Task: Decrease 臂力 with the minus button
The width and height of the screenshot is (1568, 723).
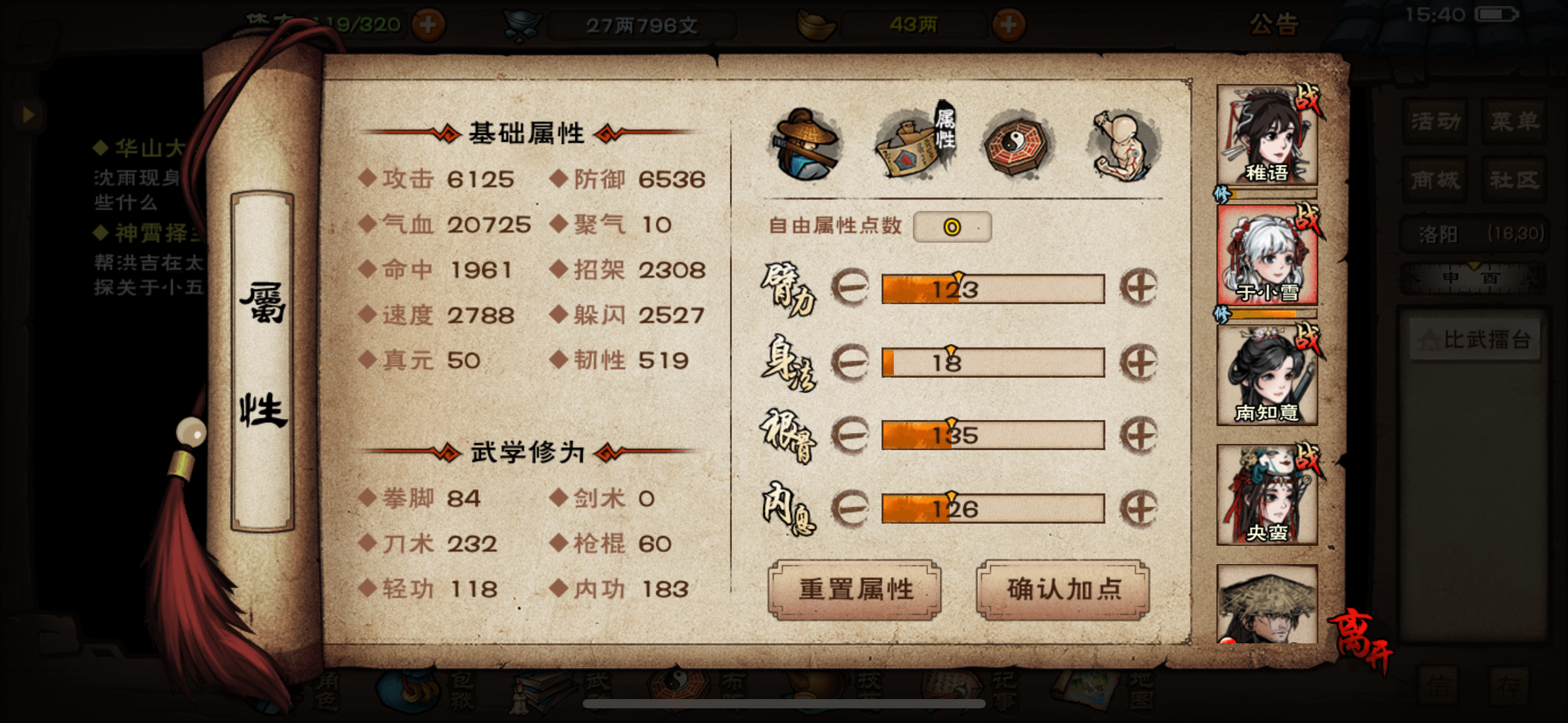Action: point(850,287)
